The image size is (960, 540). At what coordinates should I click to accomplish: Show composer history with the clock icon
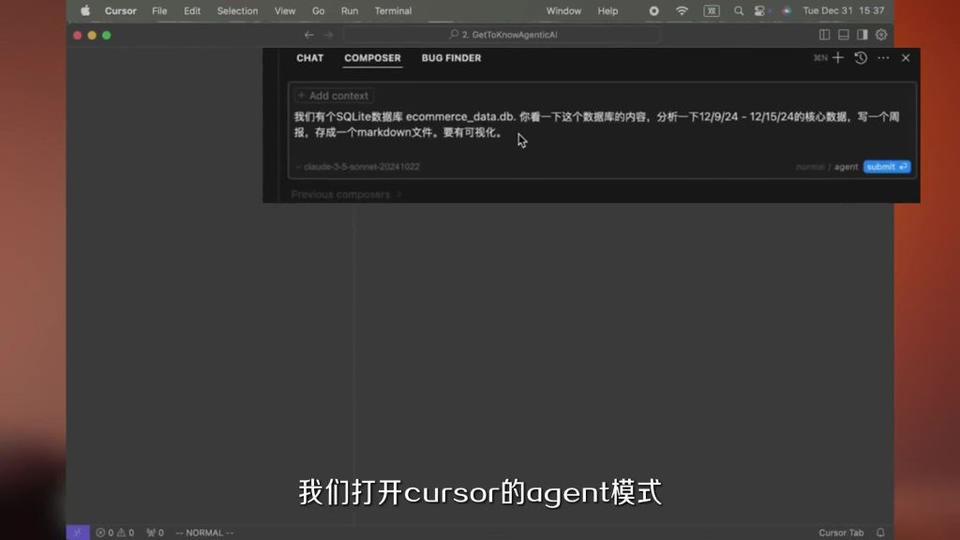pos(861,58)
